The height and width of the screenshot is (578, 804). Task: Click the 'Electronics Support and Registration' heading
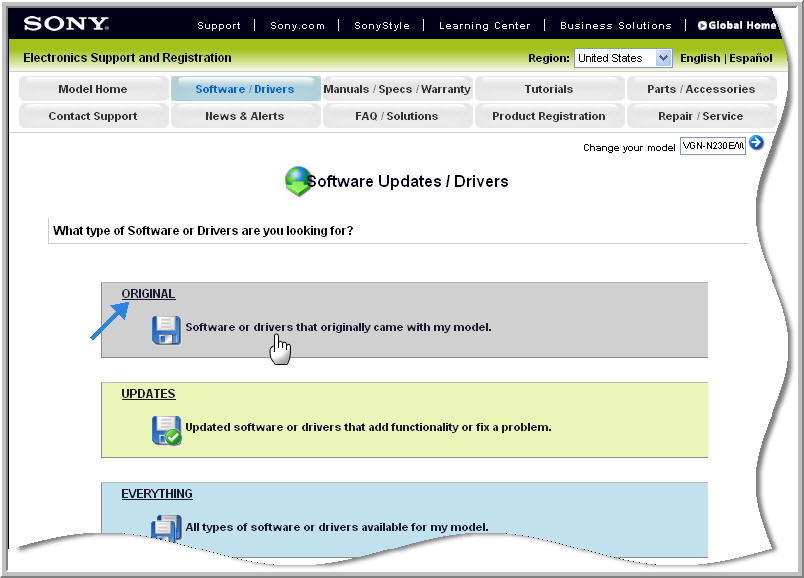click(127, 57)
